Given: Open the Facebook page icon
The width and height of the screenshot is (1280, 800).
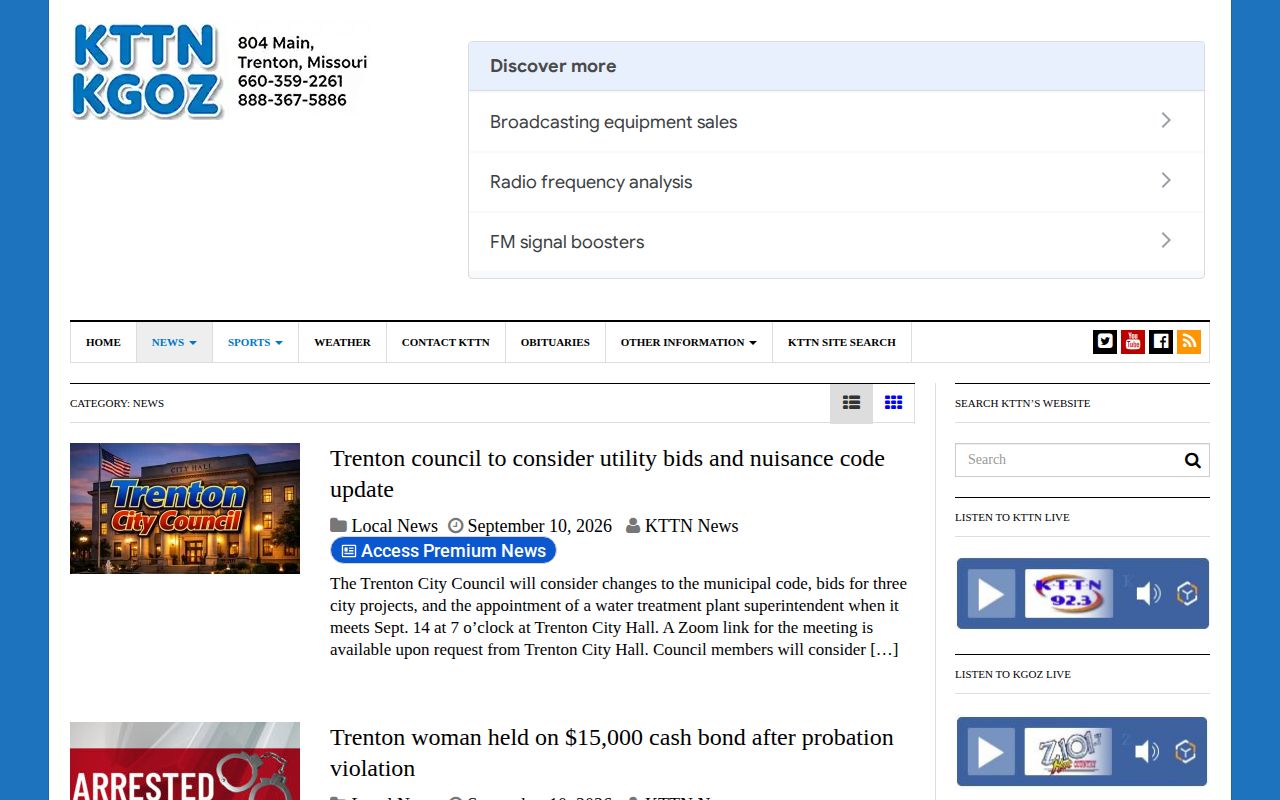Looking at the screenshot, I should pos(1161,342).
